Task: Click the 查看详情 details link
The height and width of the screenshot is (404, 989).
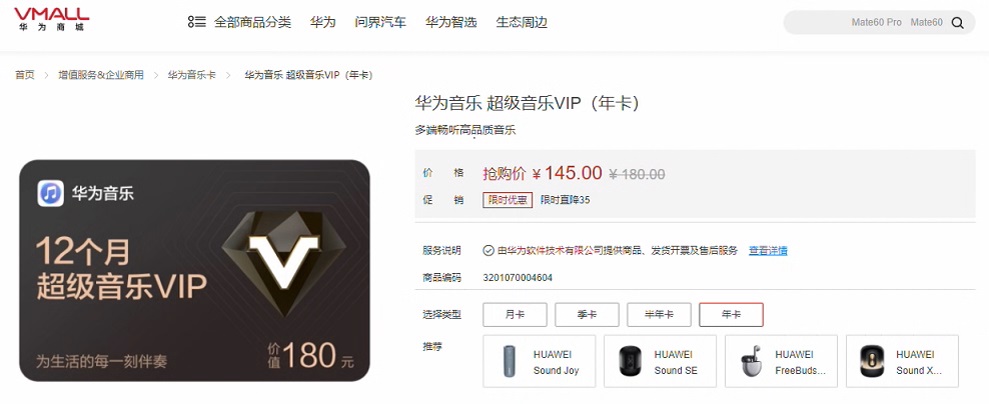Action: click(768, 250)
